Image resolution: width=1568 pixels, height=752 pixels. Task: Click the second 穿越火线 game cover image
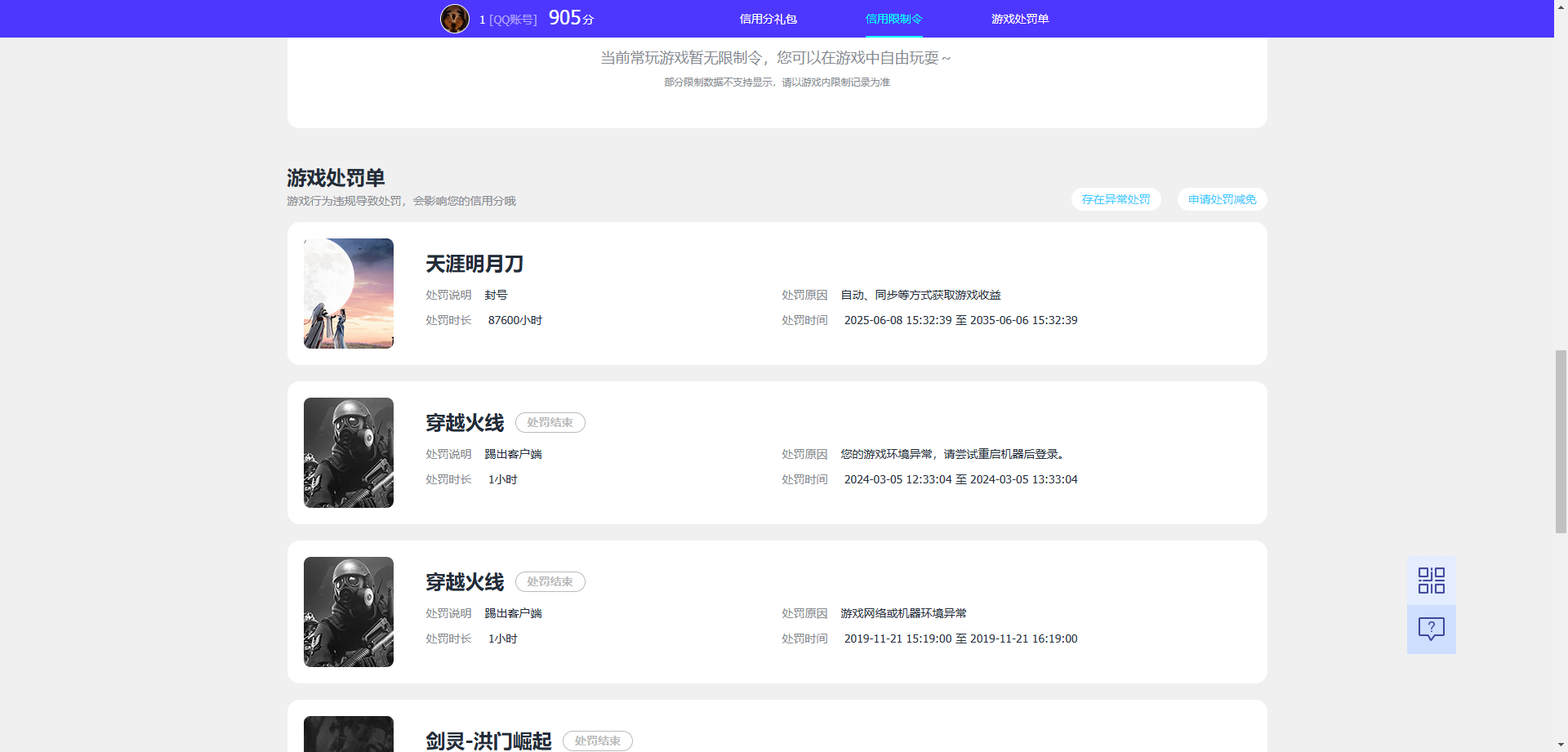[348, 612]
